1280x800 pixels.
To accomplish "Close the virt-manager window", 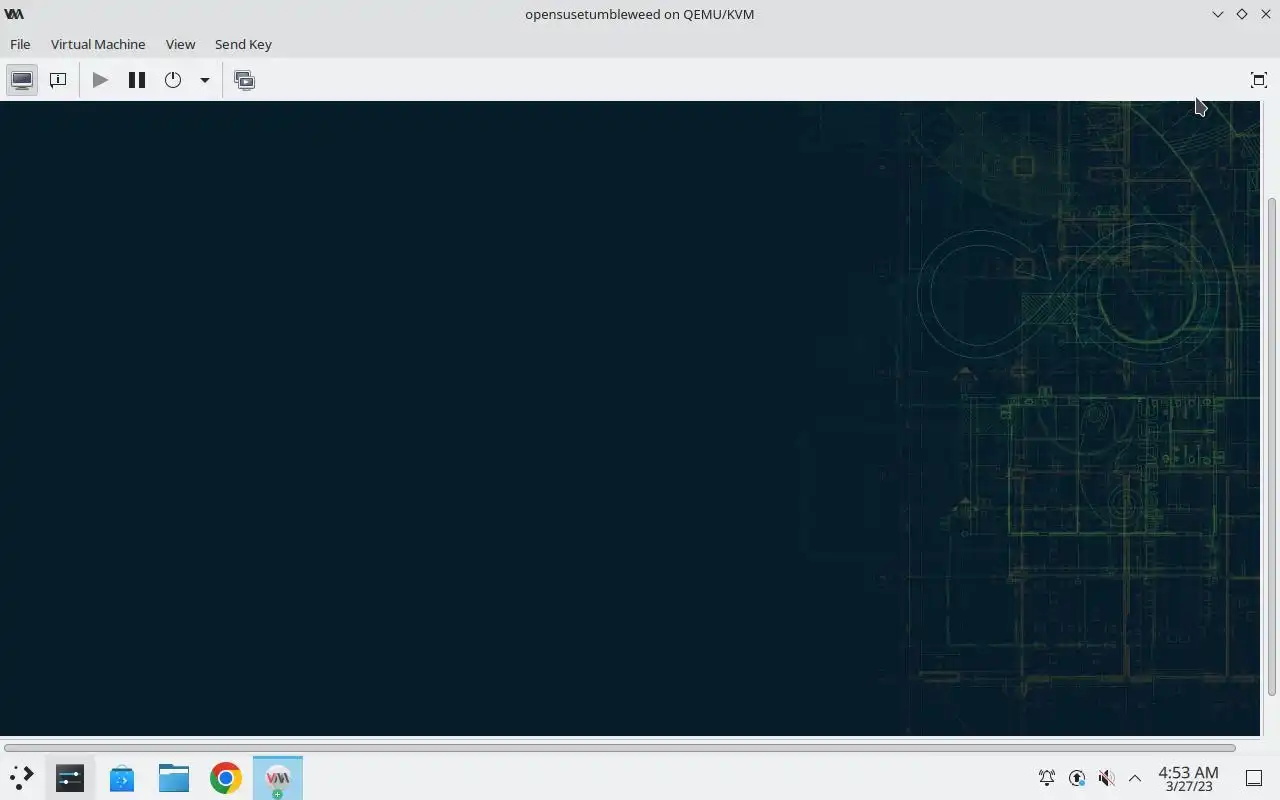I will pyautogui.click(x=1266, y=14).
